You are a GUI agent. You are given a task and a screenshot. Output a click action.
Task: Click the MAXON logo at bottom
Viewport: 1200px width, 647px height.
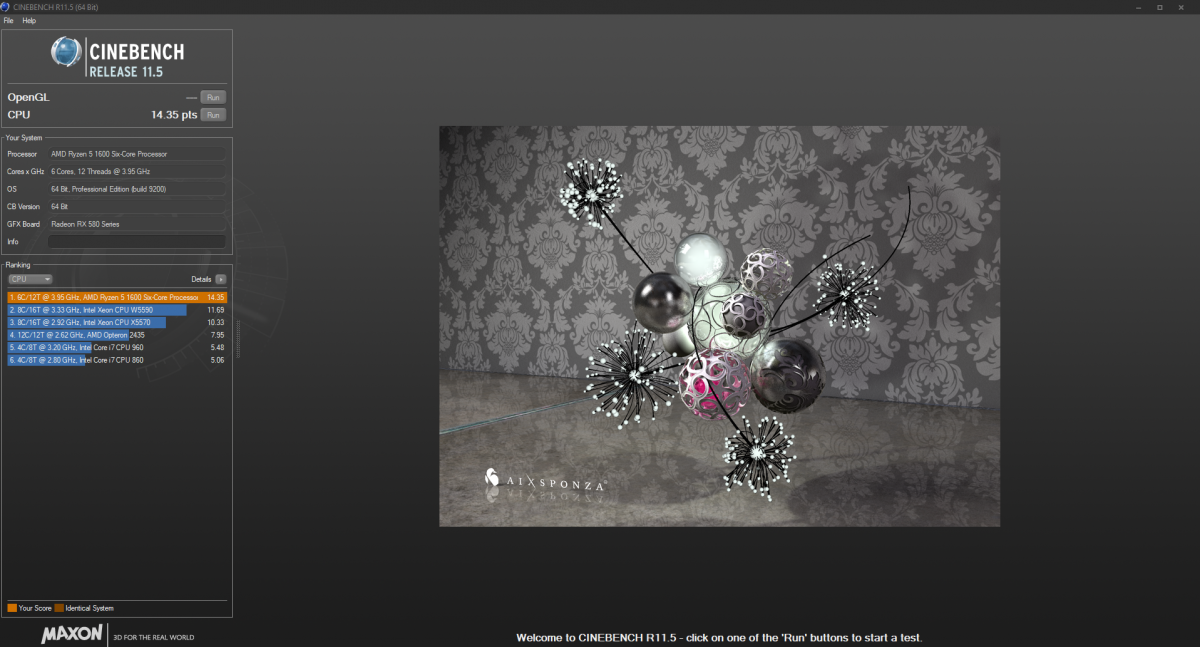(70, 635)
